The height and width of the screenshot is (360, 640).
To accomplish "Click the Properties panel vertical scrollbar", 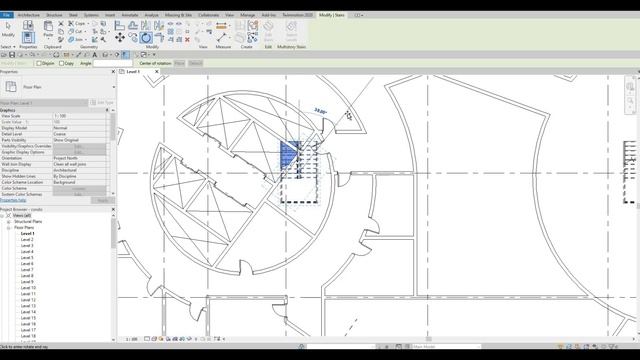I will (113, 127).
